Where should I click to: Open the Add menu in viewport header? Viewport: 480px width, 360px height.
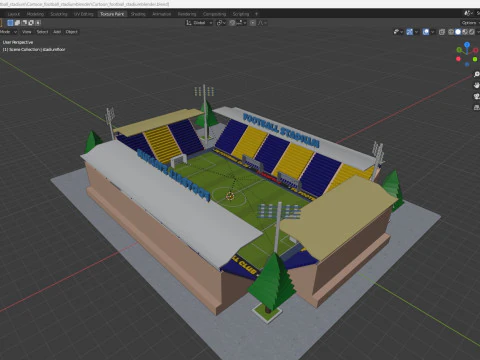point(57,32)
